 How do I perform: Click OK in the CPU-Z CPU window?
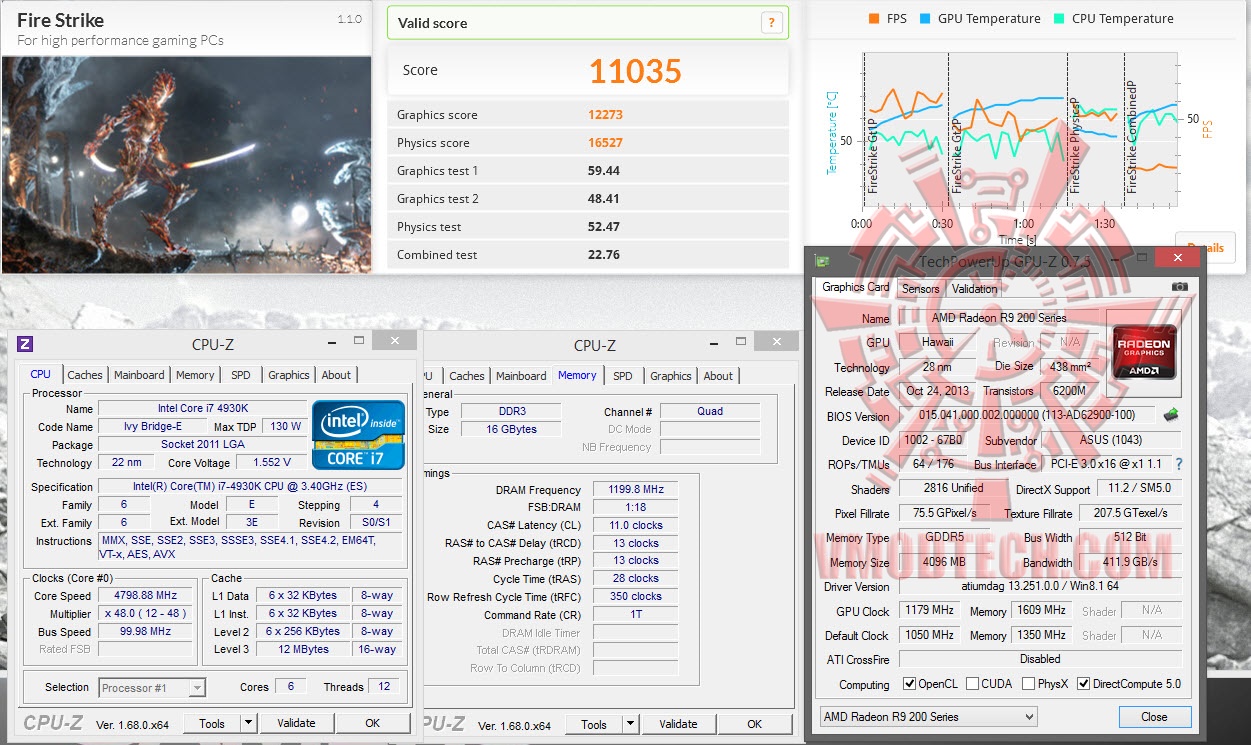pyautogui.click(x=372, y=723)
